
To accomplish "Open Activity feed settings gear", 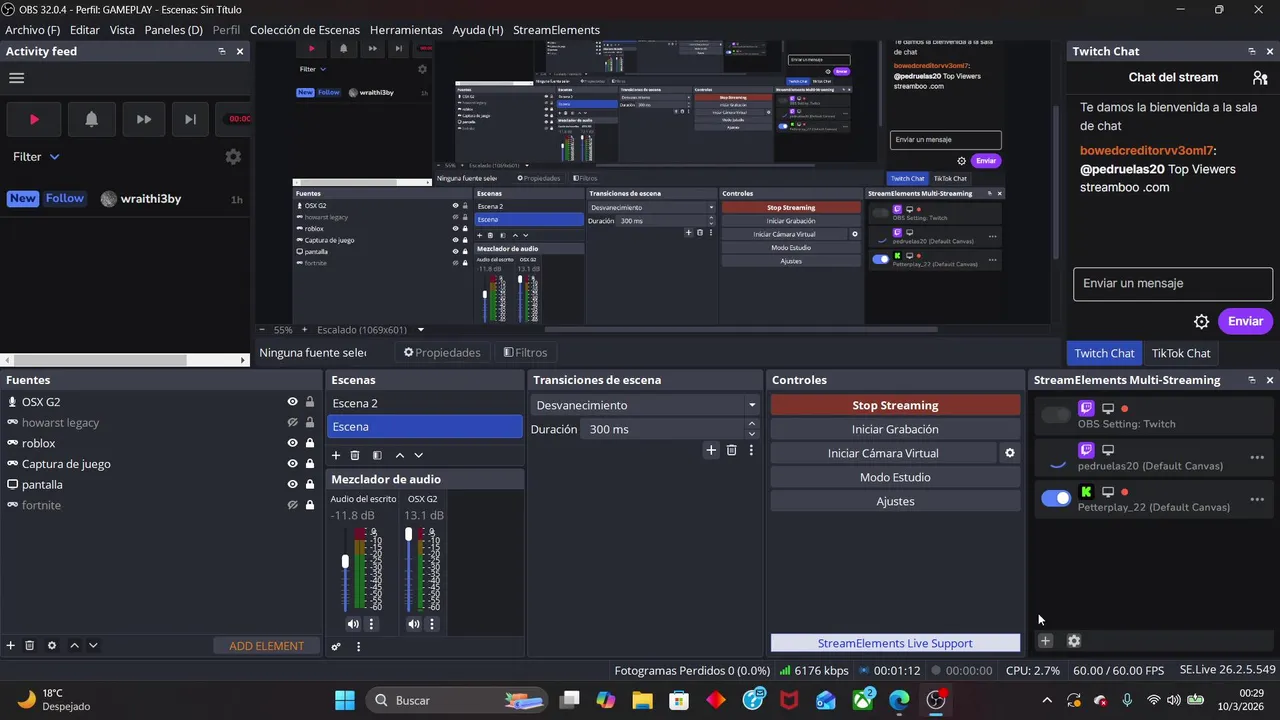I will click(233, 157).
